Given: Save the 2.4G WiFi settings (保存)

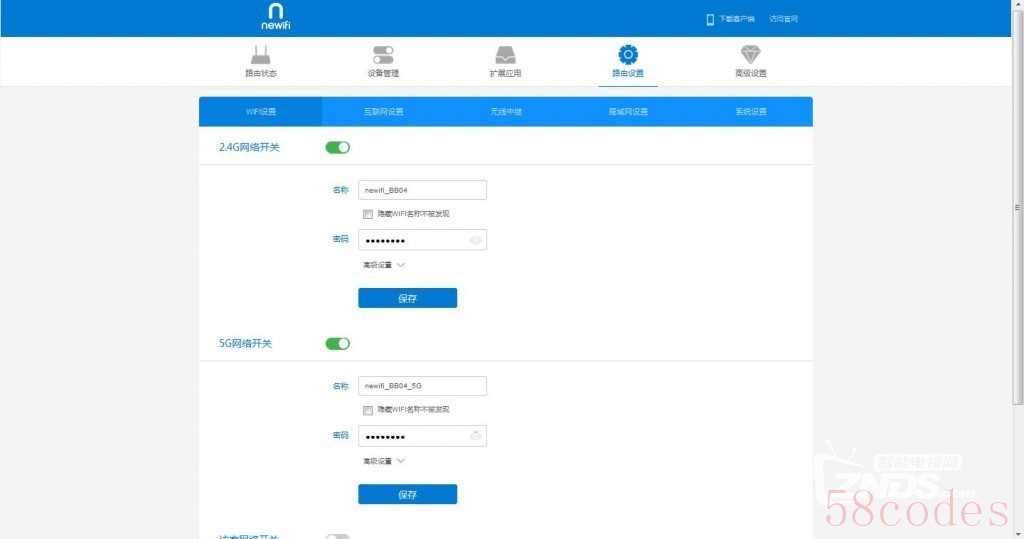Looking at the screenshot, I should click(407, 298).
